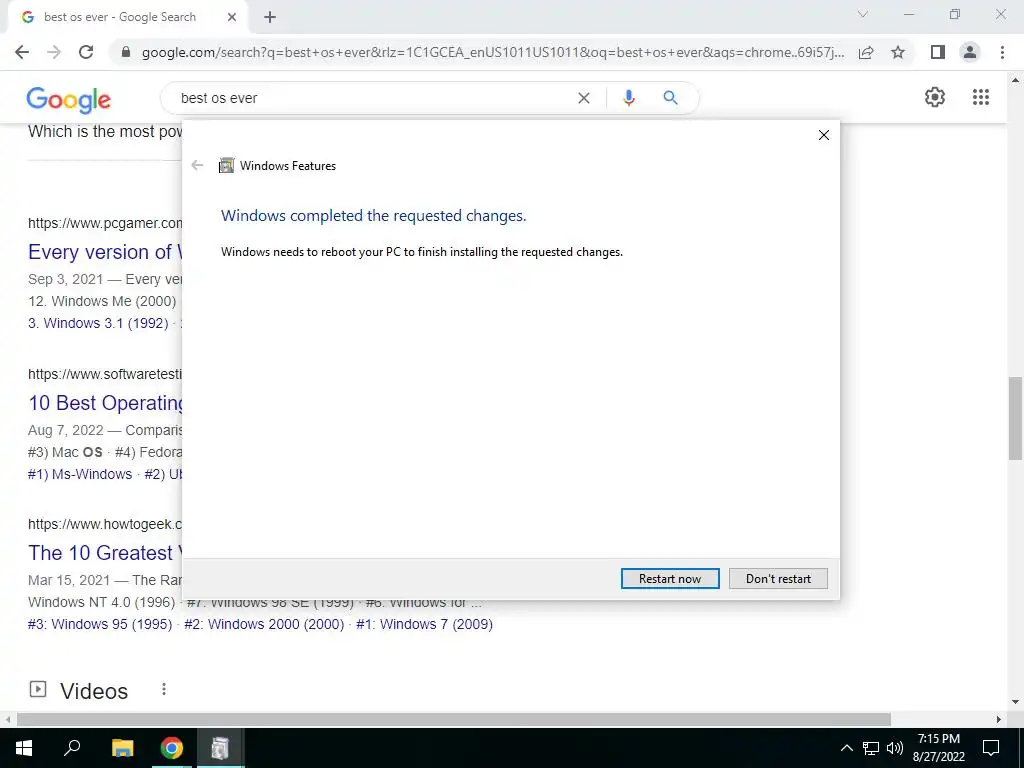Image resolution: width=1024 pixels, height=768 pixels.
Task: Open taskbar search magnifier
Action: coord(72,748)
